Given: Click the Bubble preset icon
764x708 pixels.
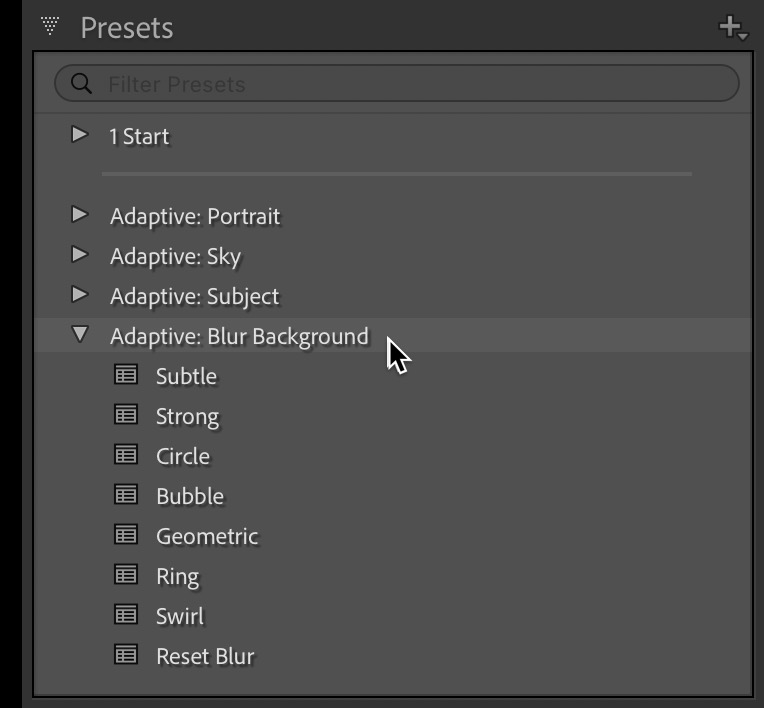Looking at the screenshot, I should tap(125, 495).
